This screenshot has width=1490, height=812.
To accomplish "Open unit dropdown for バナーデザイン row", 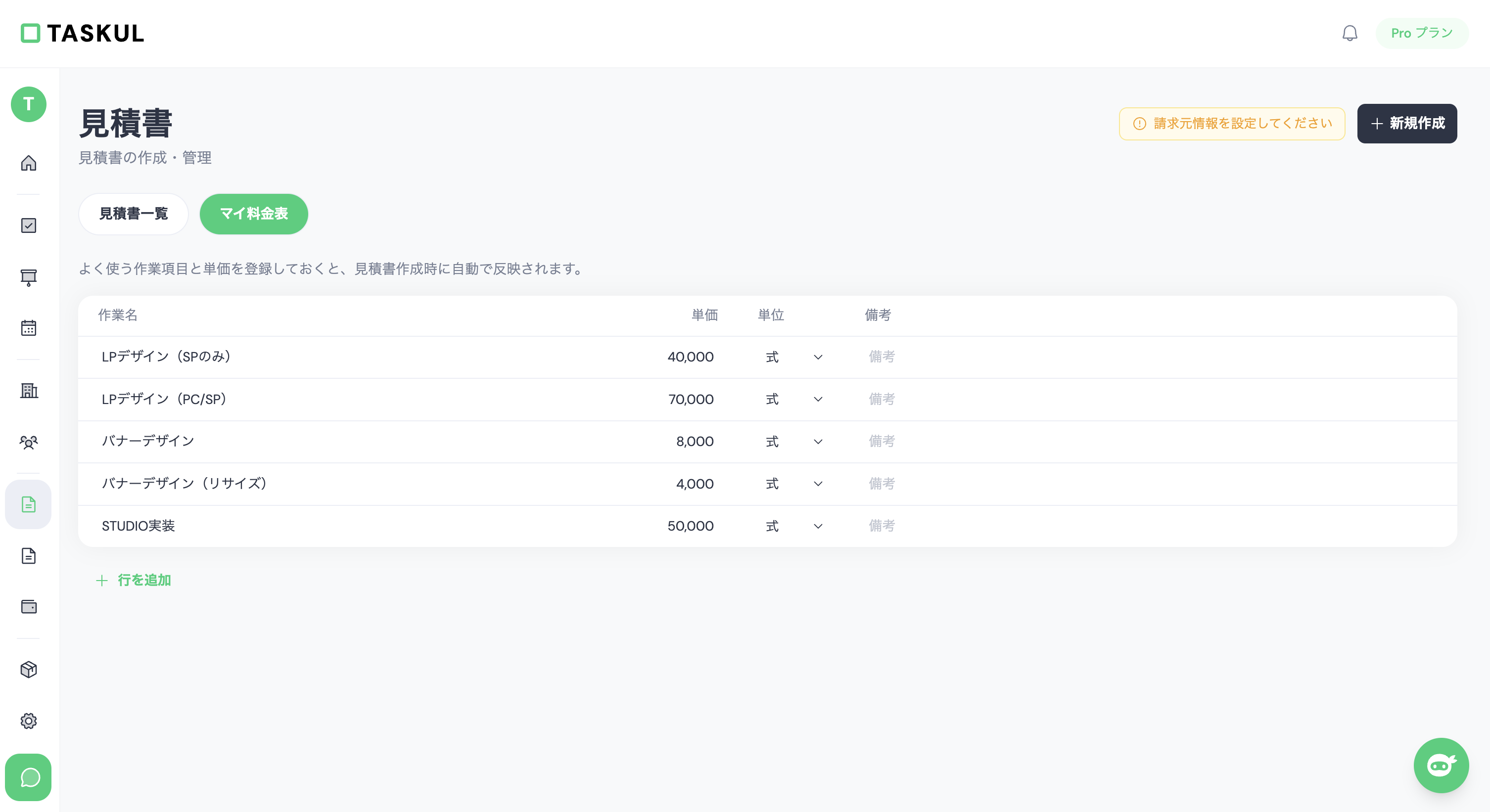I will pyautogui.click(x=793, y=441).
